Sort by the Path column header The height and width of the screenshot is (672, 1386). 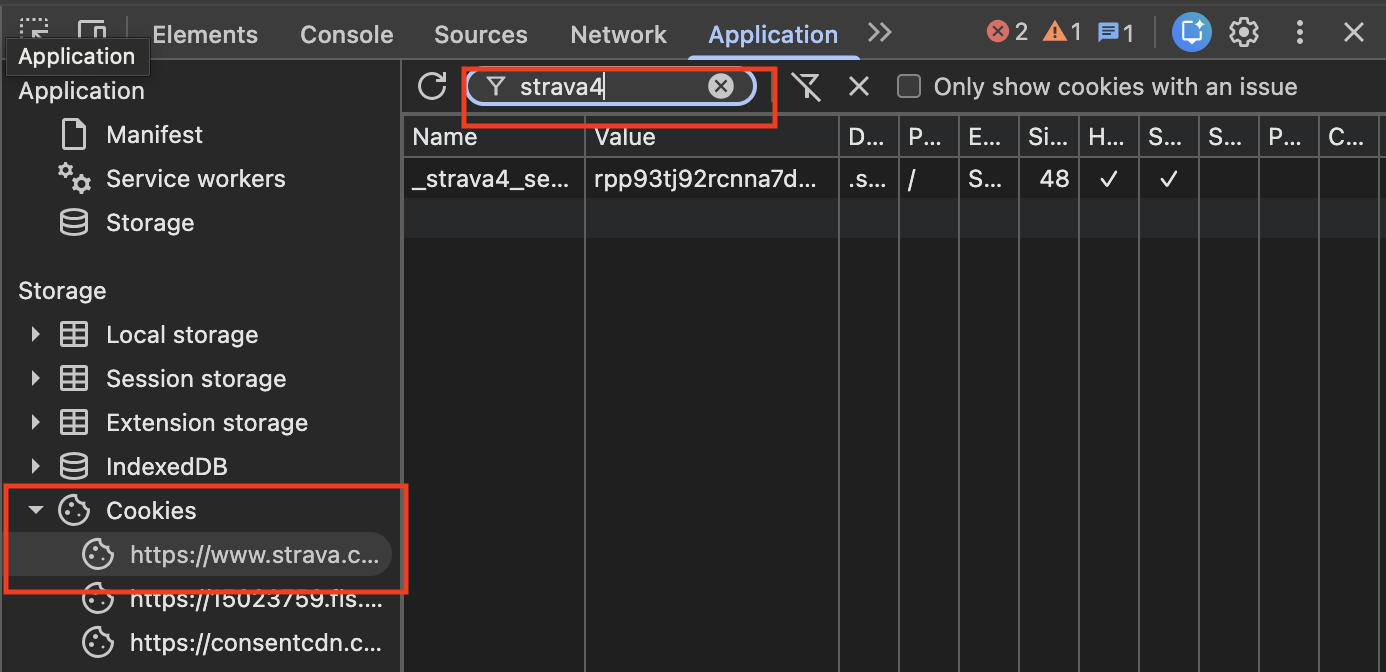pyautogui.click(x=928, y=137)
